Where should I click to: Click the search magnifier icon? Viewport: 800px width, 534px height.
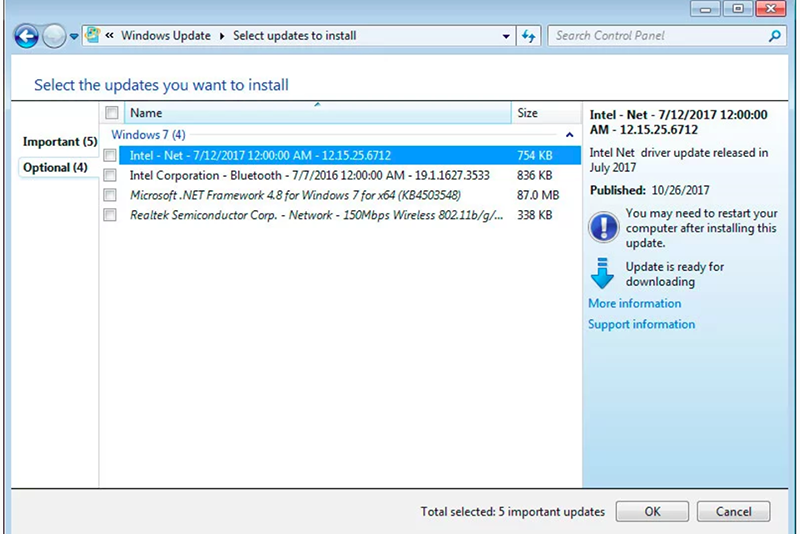(x=774, y=36)
